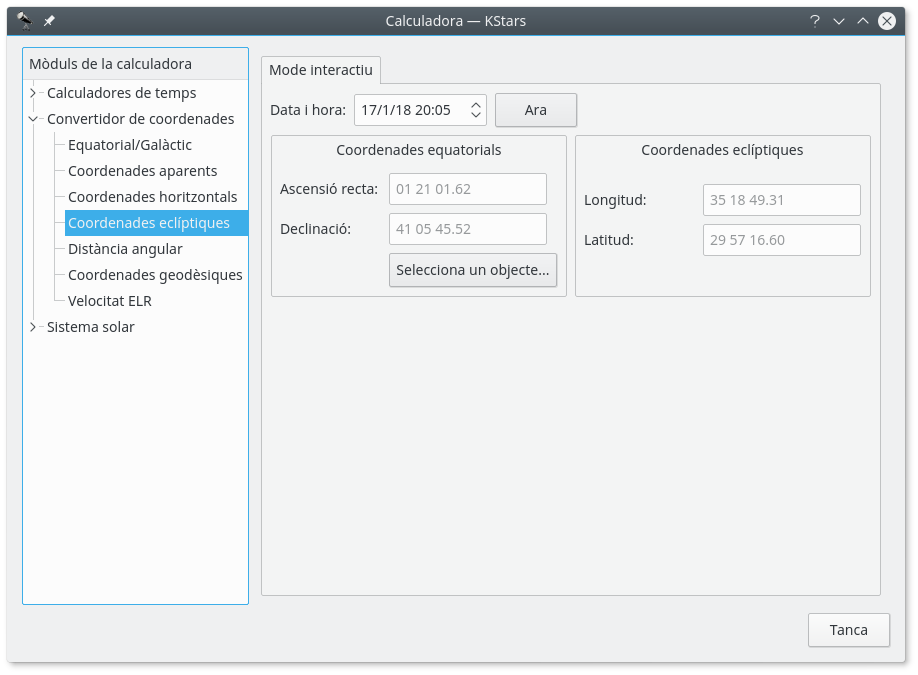Open the Distància angular module
The image size is (918, 675).
[x=125, y=249]
